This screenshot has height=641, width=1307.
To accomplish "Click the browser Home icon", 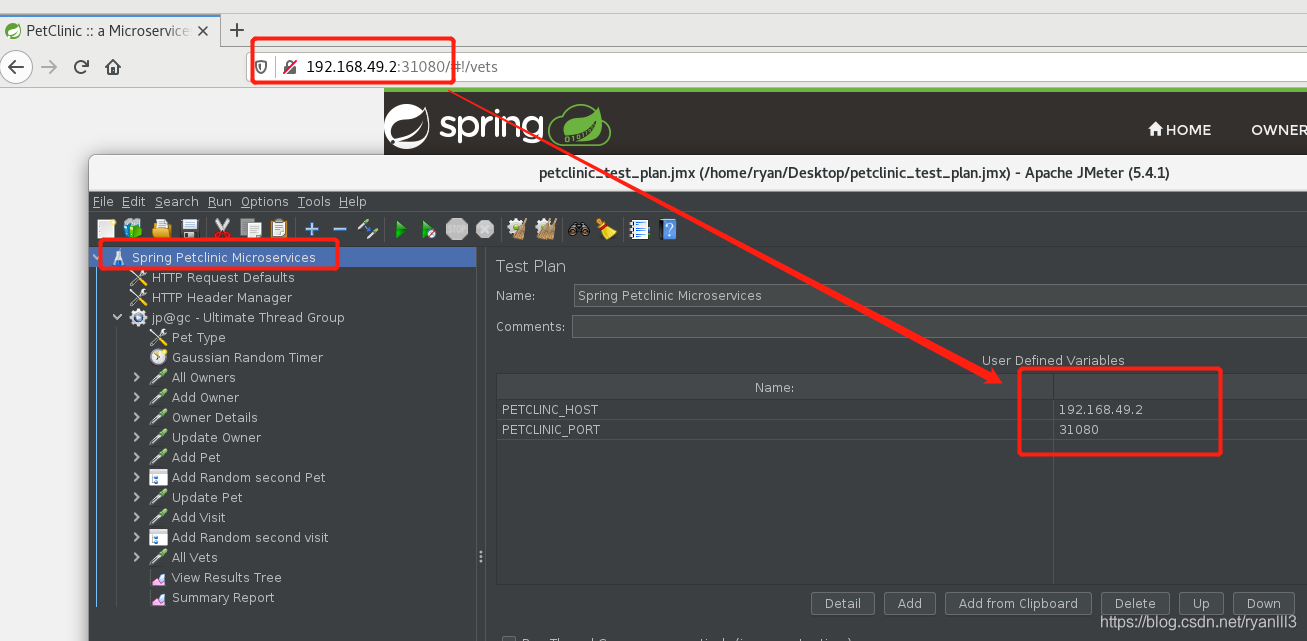I will click(x=113, y=67).
